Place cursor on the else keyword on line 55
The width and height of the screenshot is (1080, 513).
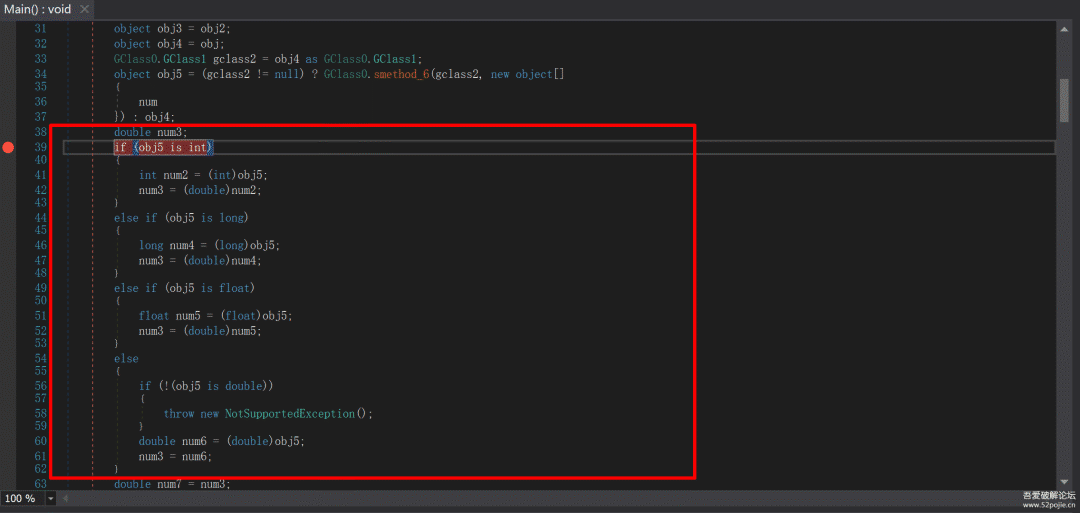pos(126,358)
